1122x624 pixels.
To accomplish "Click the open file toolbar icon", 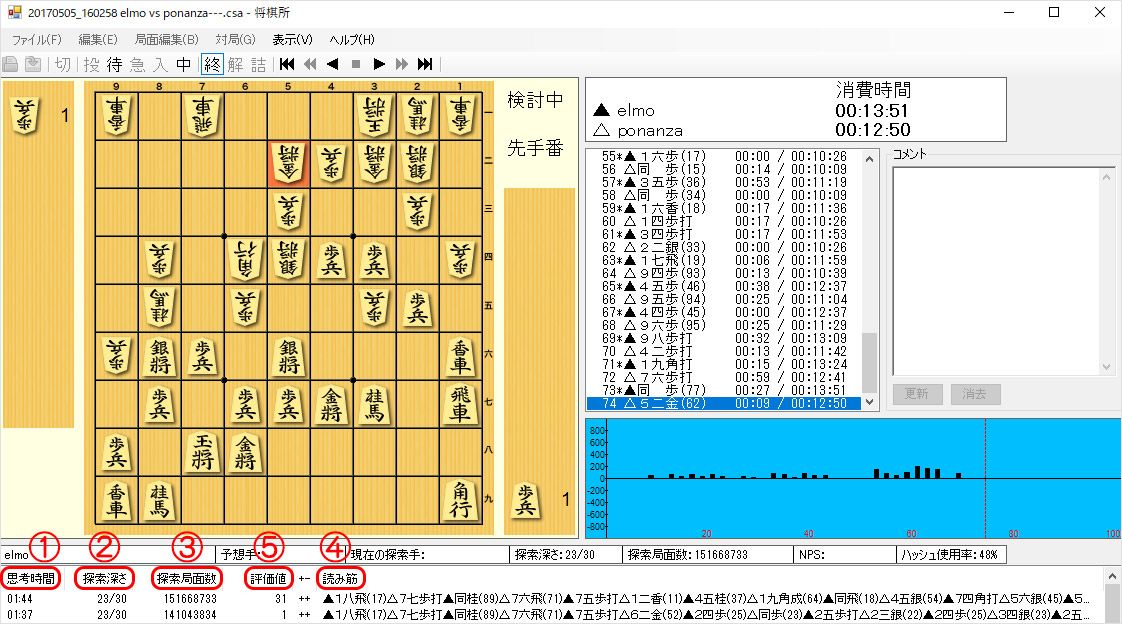I will (11, 64).
